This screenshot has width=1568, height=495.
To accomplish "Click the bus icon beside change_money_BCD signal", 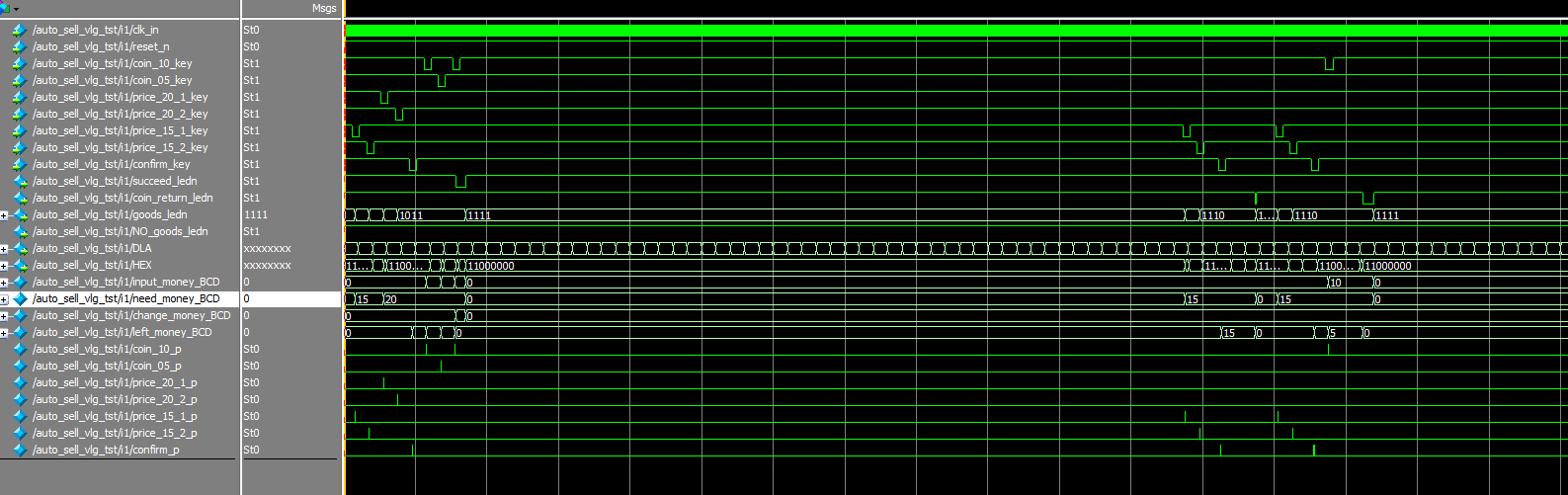I will (21, 315).
